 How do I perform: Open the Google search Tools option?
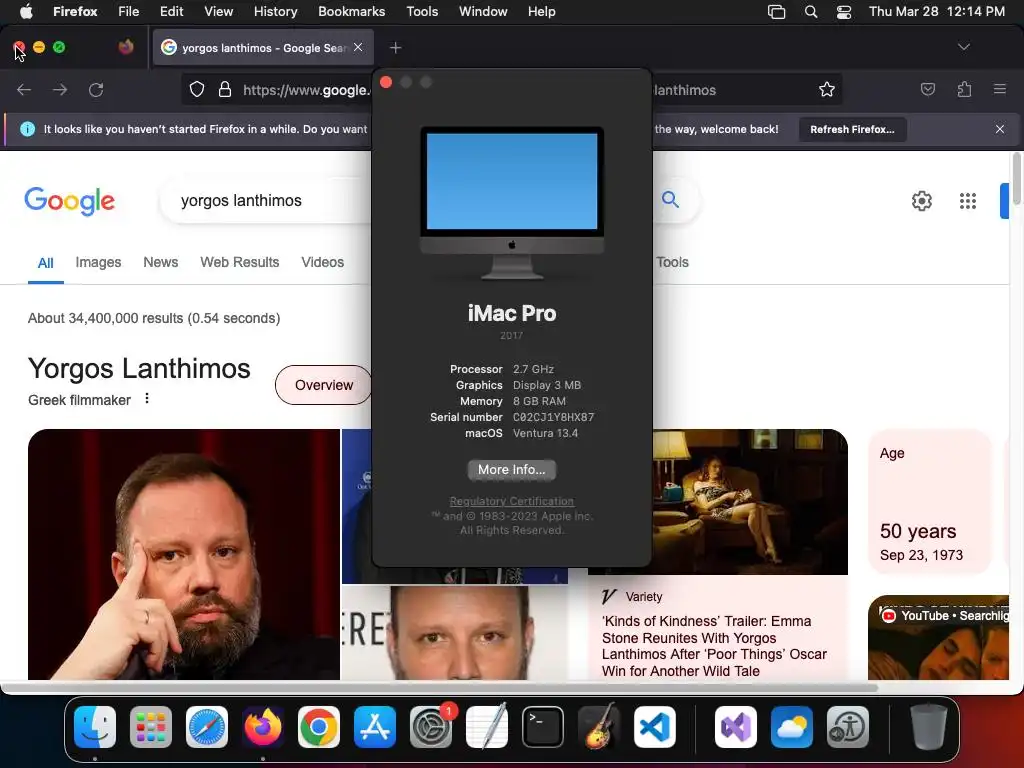click(672, 262)
